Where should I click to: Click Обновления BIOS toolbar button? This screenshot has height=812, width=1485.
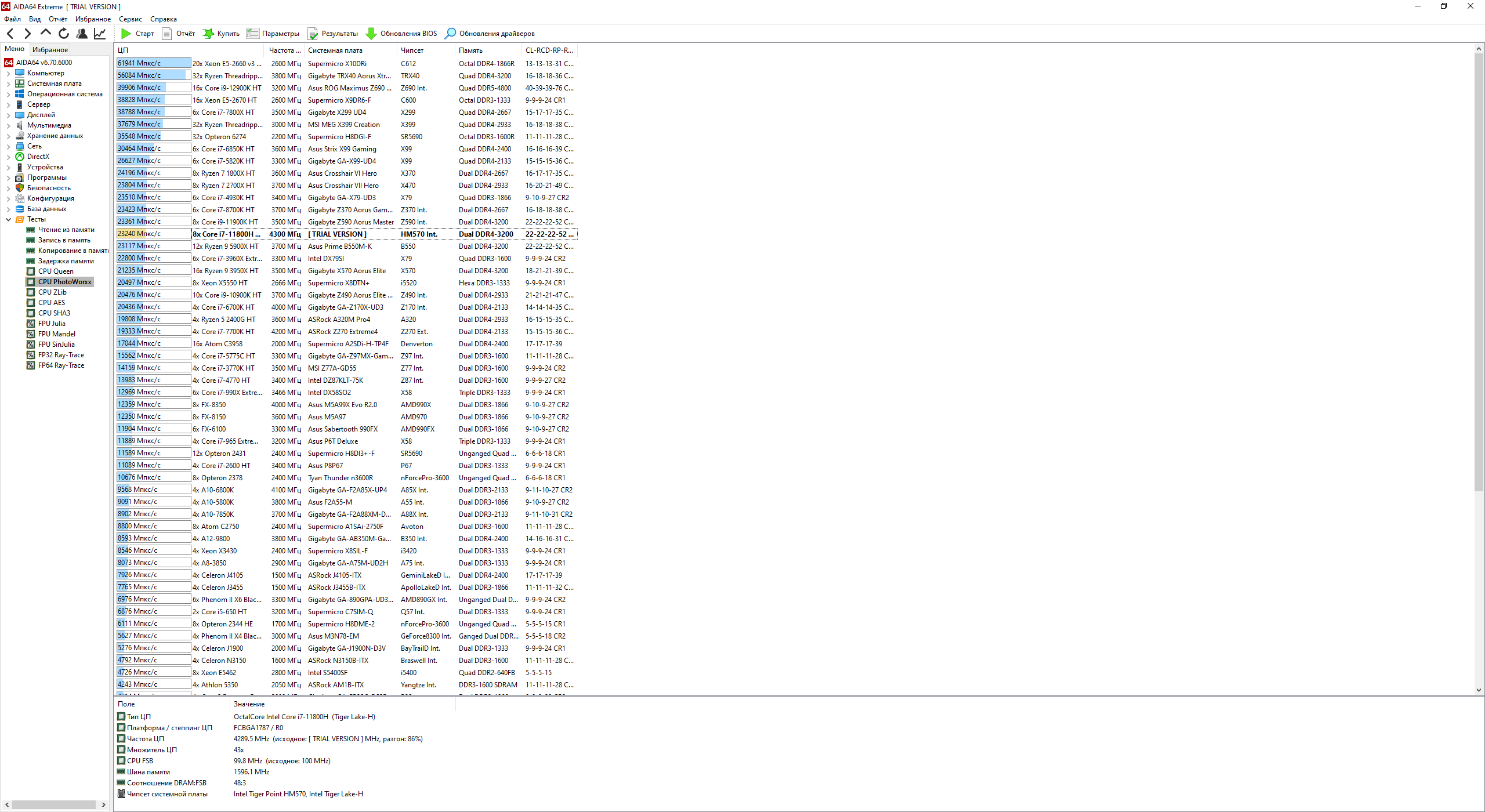401,34
